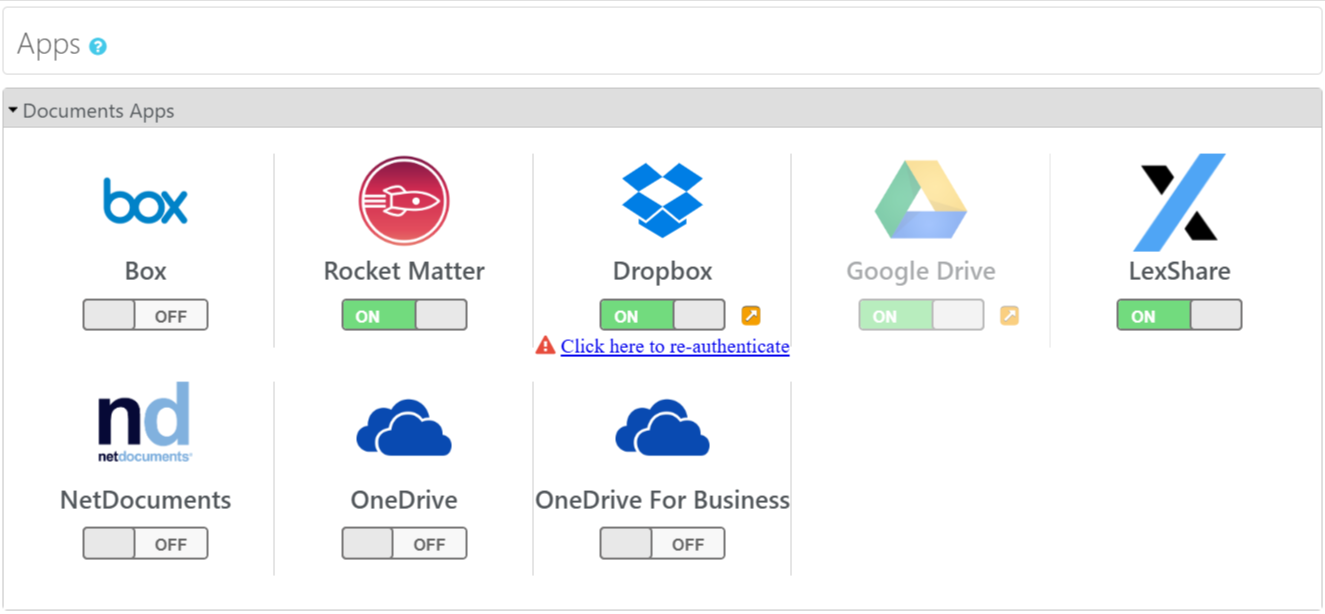The width and height of the screenshot is (1325, 614).
Task: Switch off the LexShare toggle
Action: [1179, 315]
